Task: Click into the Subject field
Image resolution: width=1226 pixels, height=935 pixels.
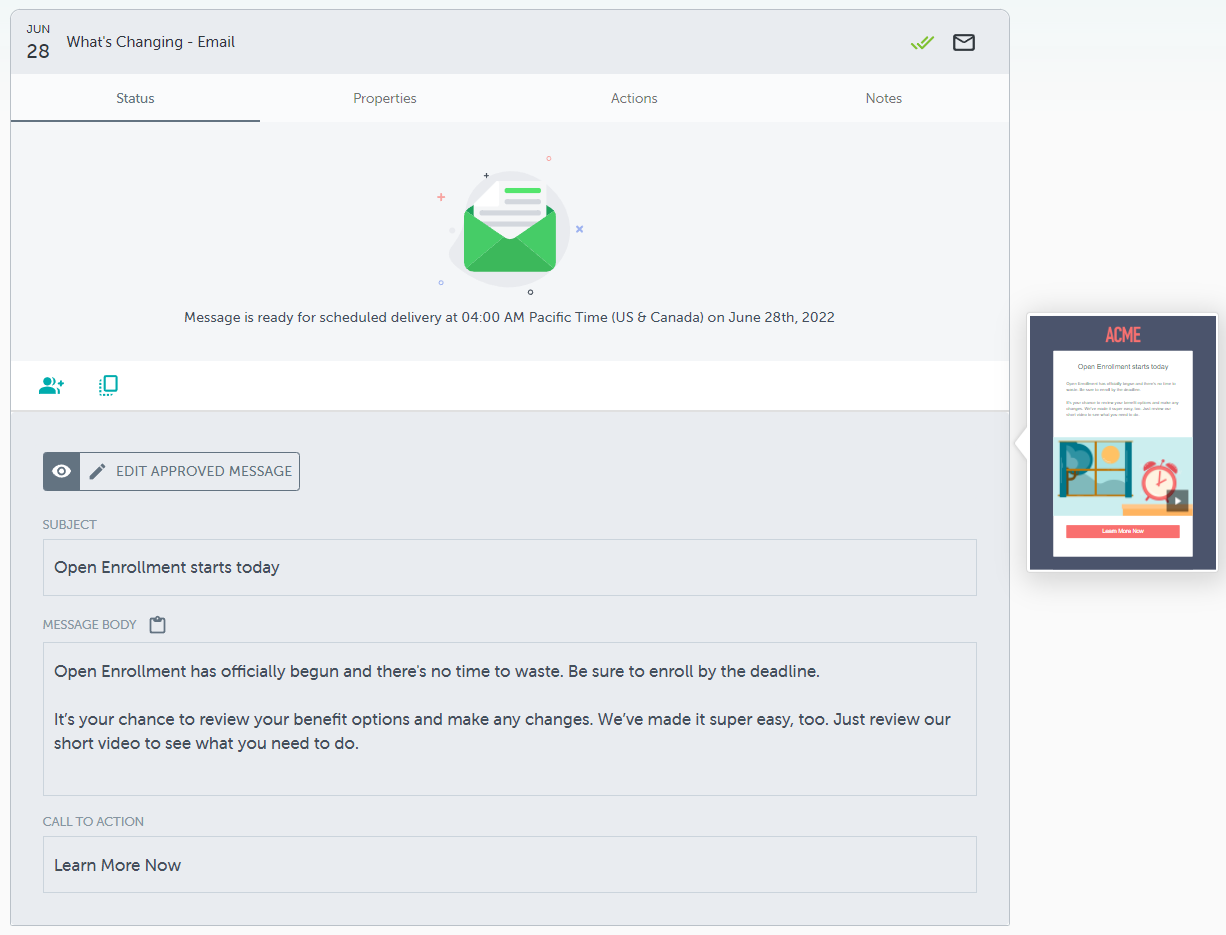Action: [509, 567]
